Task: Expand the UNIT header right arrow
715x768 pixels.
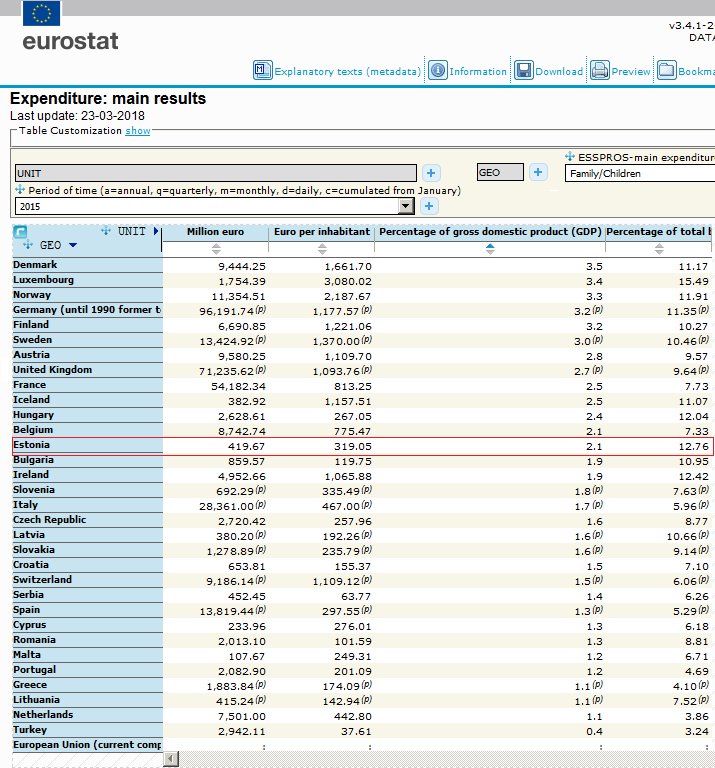Action: [156, 231]
